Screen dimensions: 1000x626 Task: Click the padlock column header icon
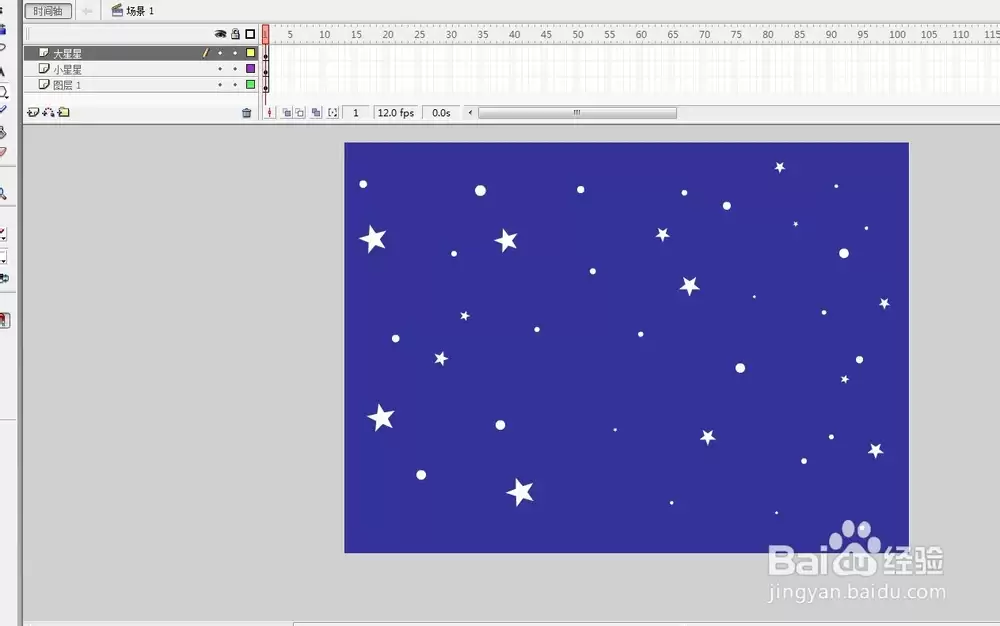pos(235,34)
